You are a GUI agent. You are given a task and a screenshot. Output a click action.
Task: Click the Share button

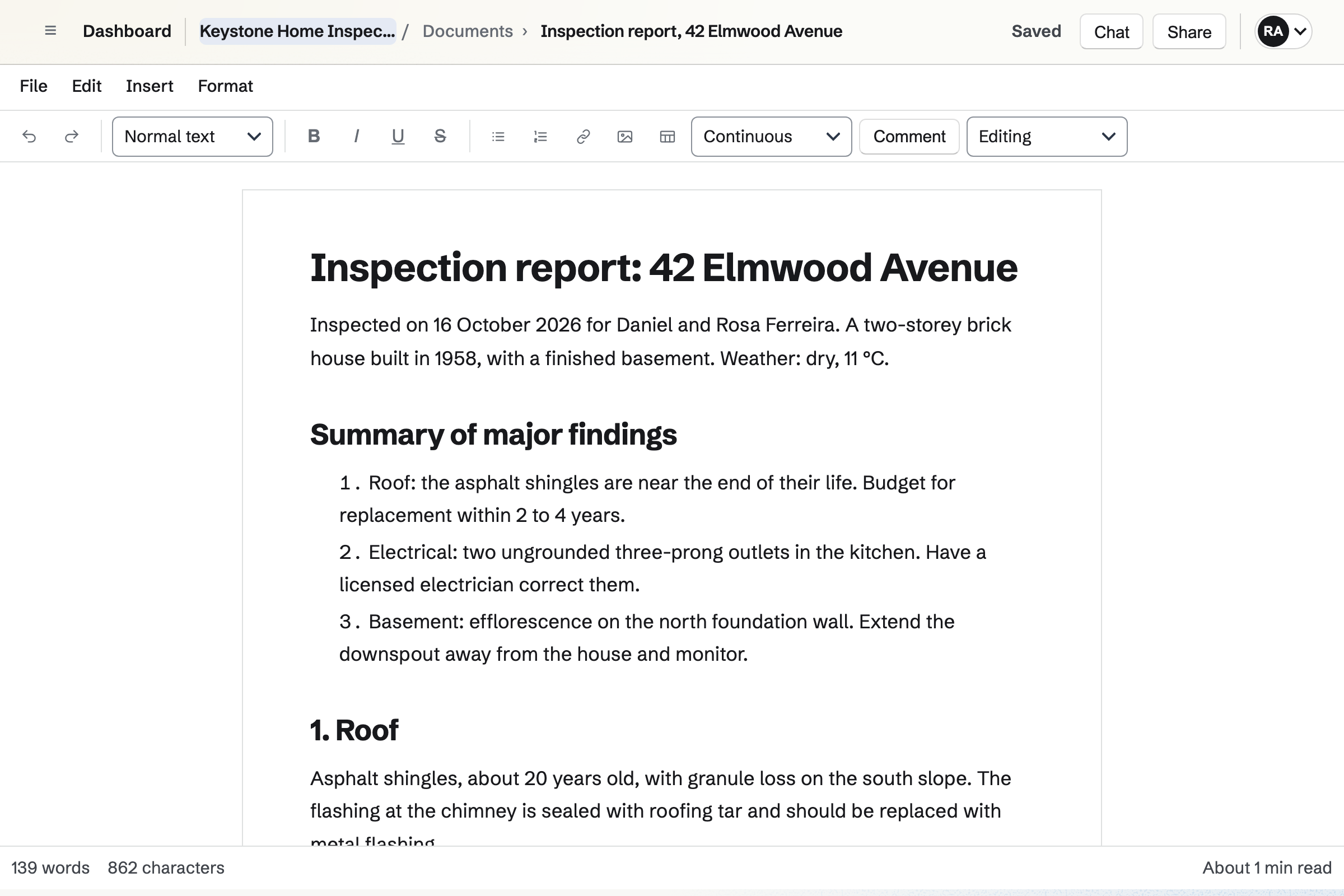coord(1189,31)
